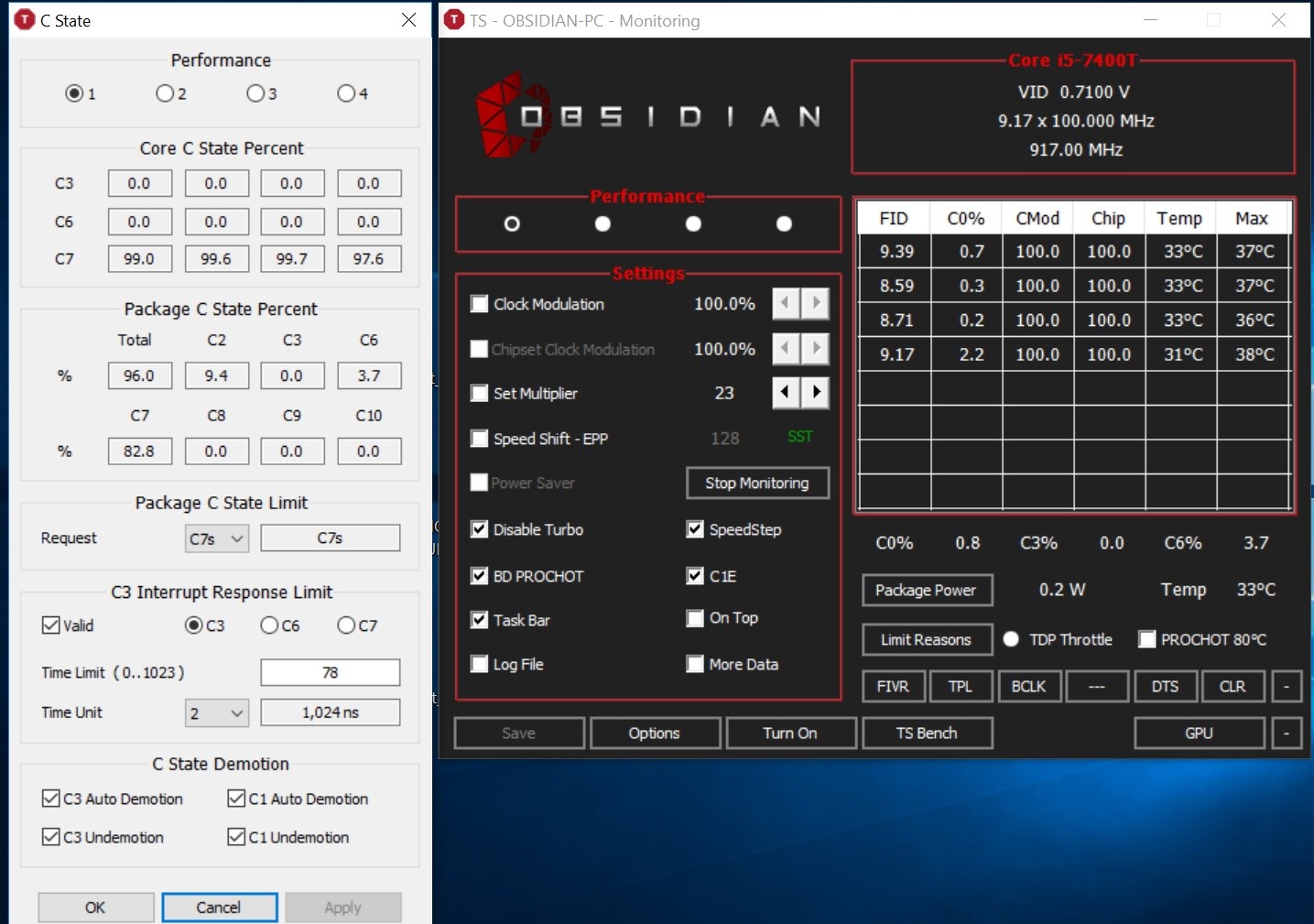1314x924 pixels.
Task: Click Time Limit input field
Action: [331, 672]
